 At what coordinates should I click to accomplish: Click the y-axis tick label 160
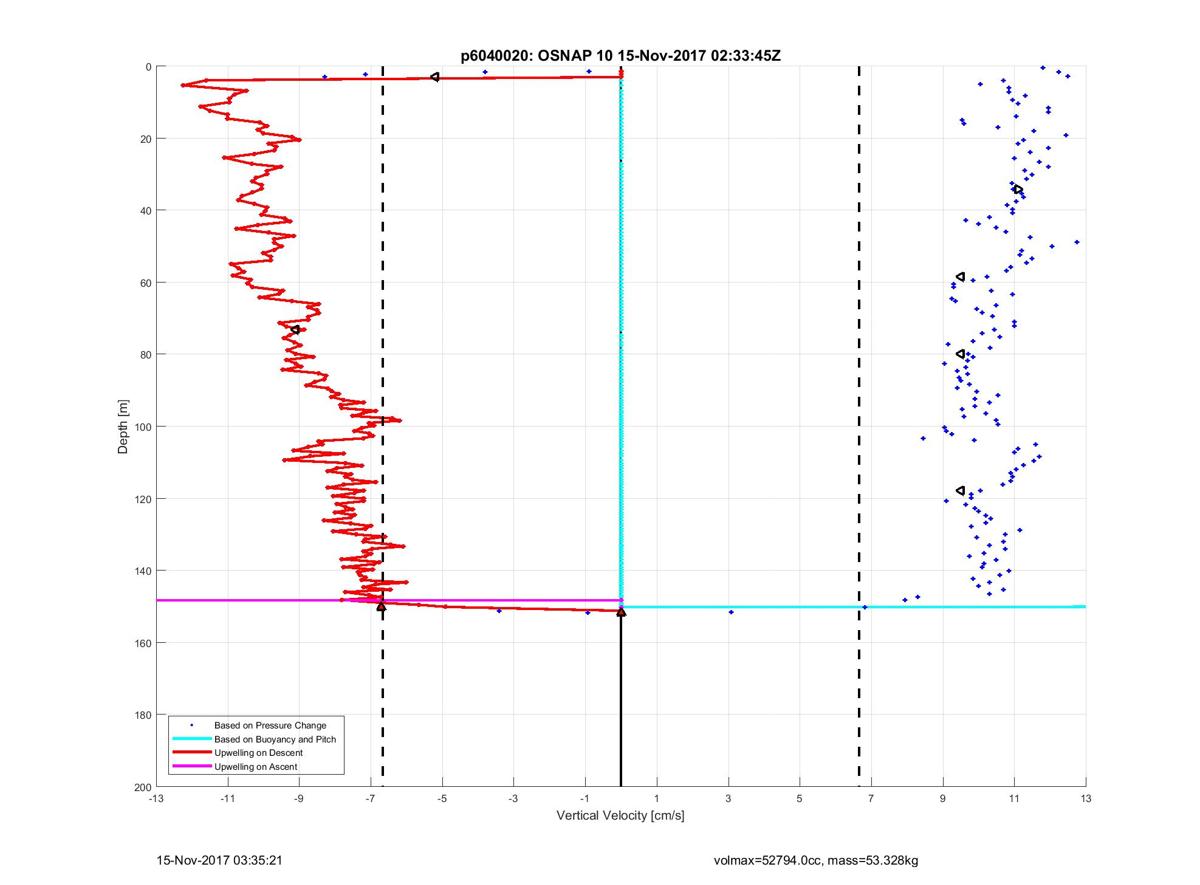[141, 643]
